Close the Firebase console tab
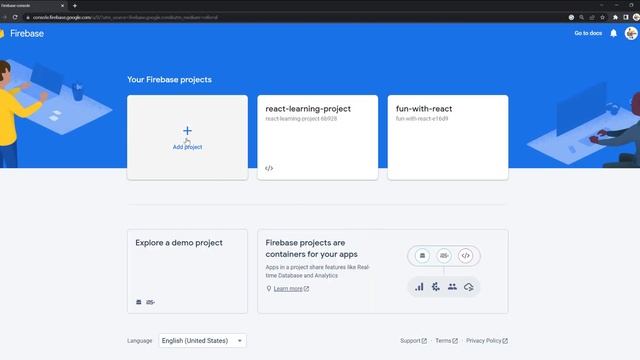This screenshot has width=640, height=360. [x=62, y=6]
